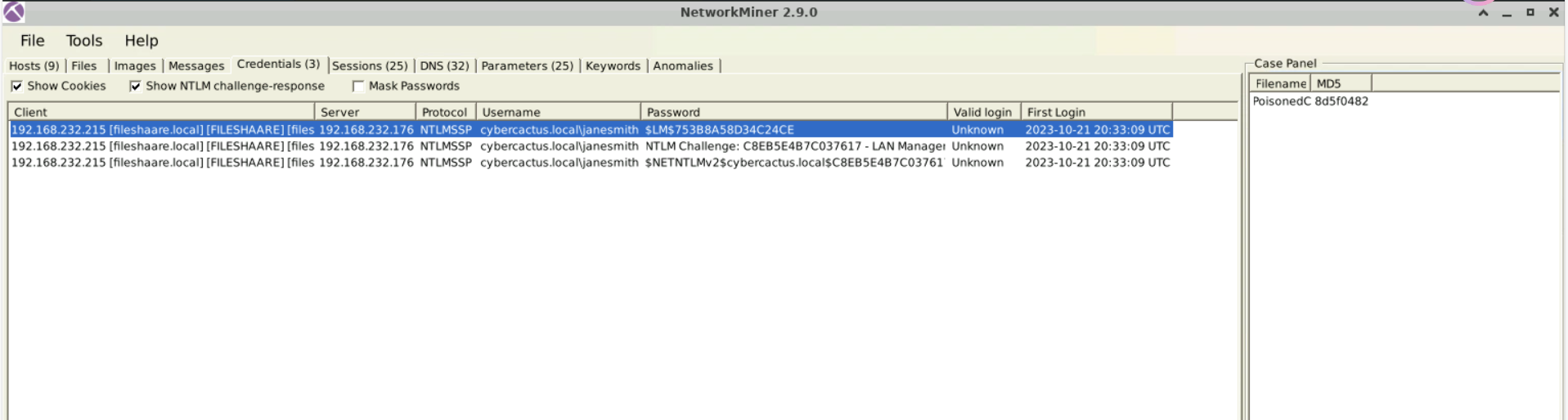Select the PoisonedC file in Case Panel
Viewport: 1568px width, 420px height.
(1282, 101)
